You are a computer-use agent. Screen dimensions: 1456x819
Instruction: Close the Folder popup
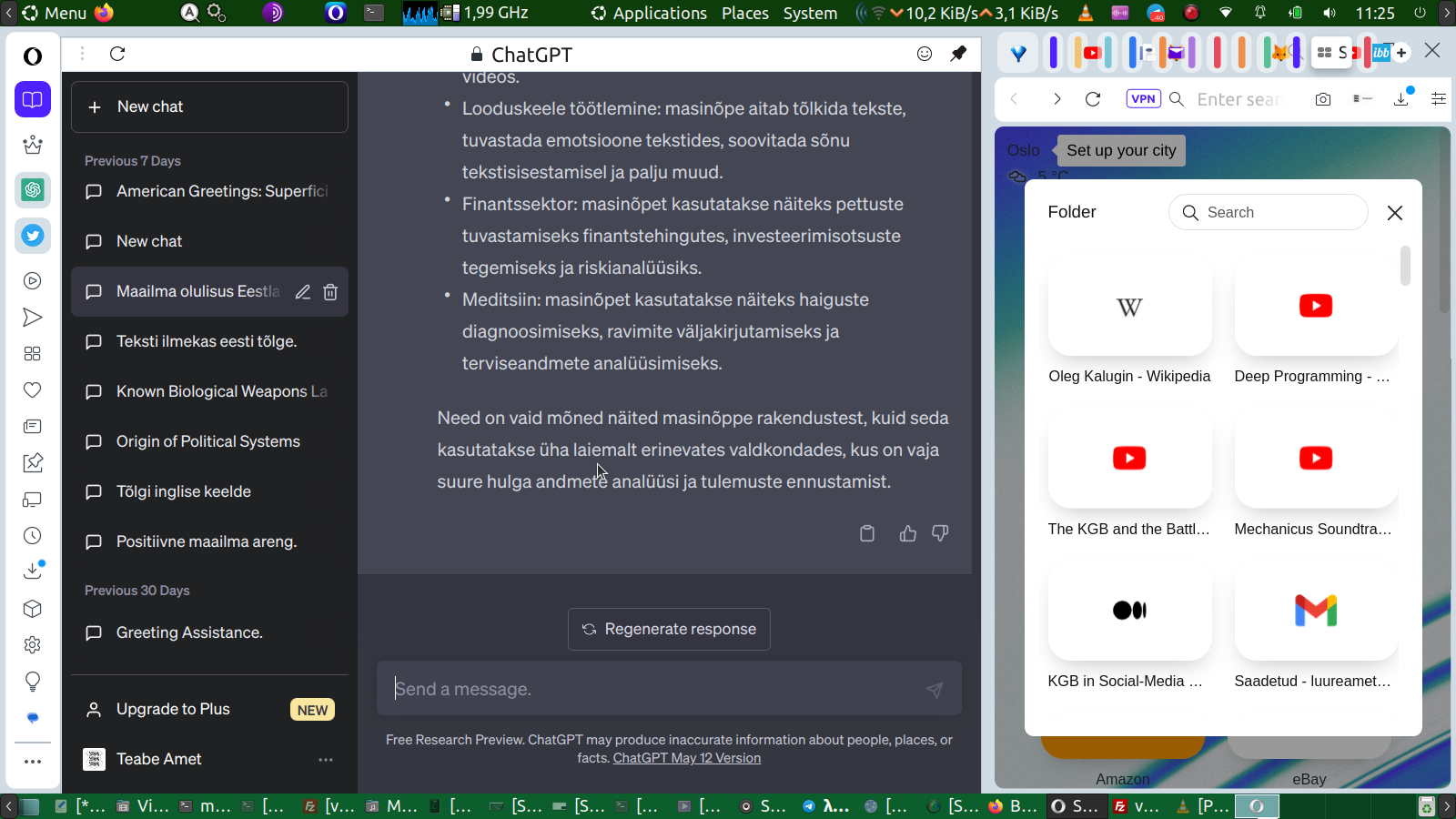click(x=1395, y=212)
